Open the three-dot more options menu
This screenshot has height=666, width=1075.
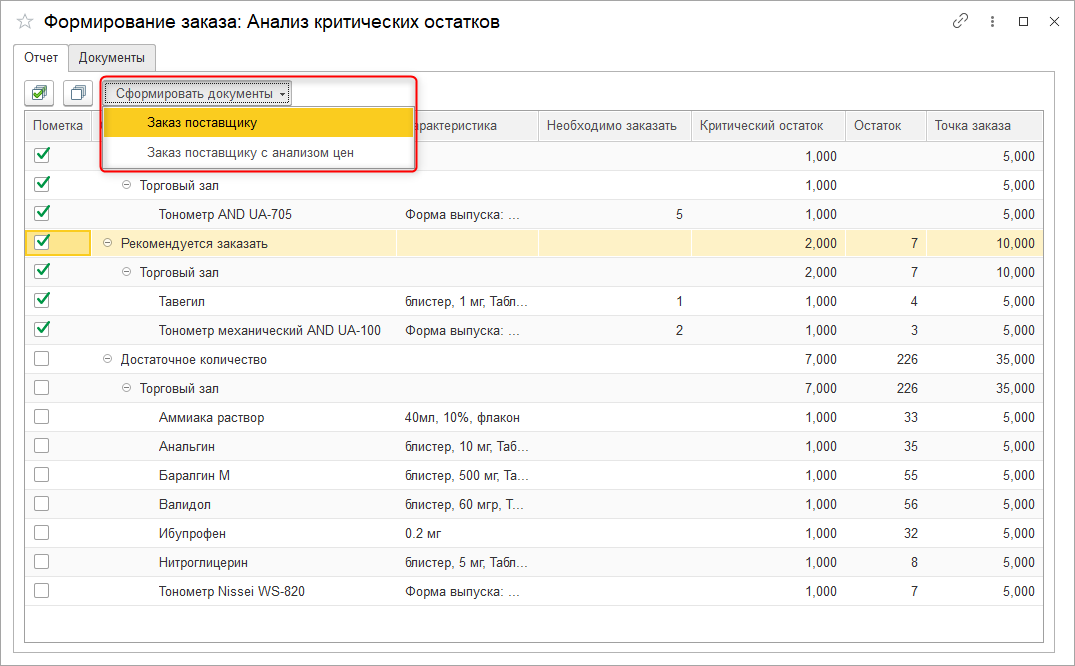(x=992, y=22)
